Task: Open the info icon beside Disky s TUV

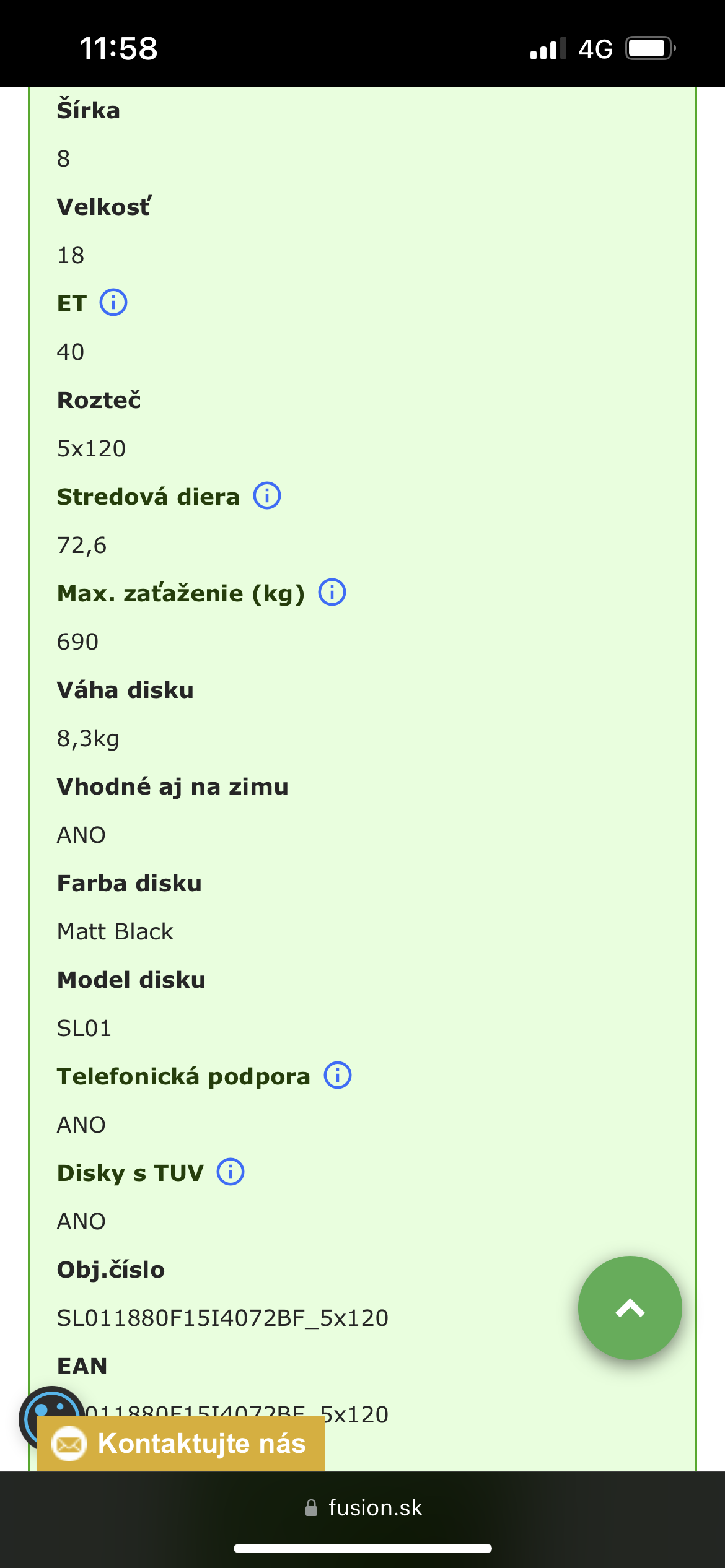Action: pyautogui.click(x=231, y=1172)
